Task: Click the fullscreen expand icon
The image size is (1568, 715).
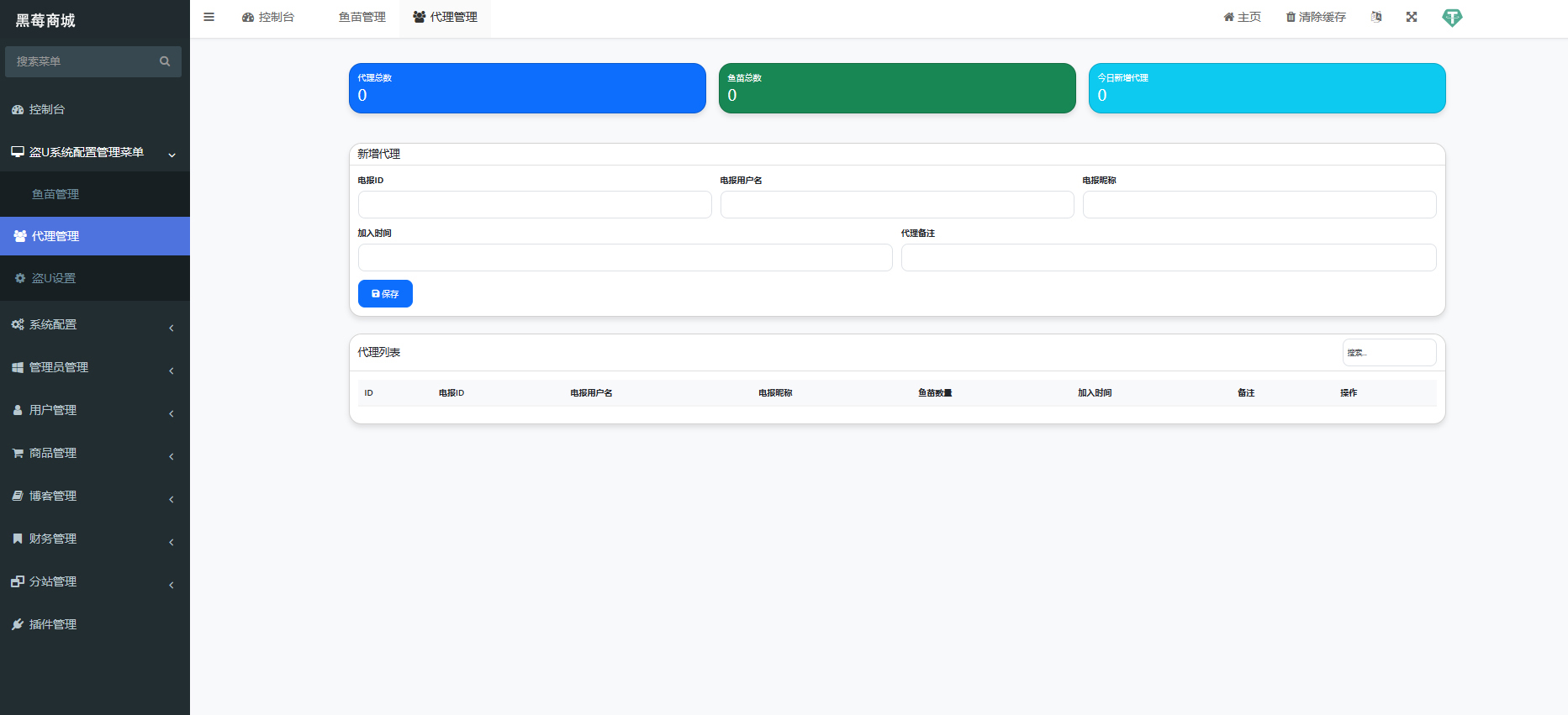Action: [x=1412, y=17]
